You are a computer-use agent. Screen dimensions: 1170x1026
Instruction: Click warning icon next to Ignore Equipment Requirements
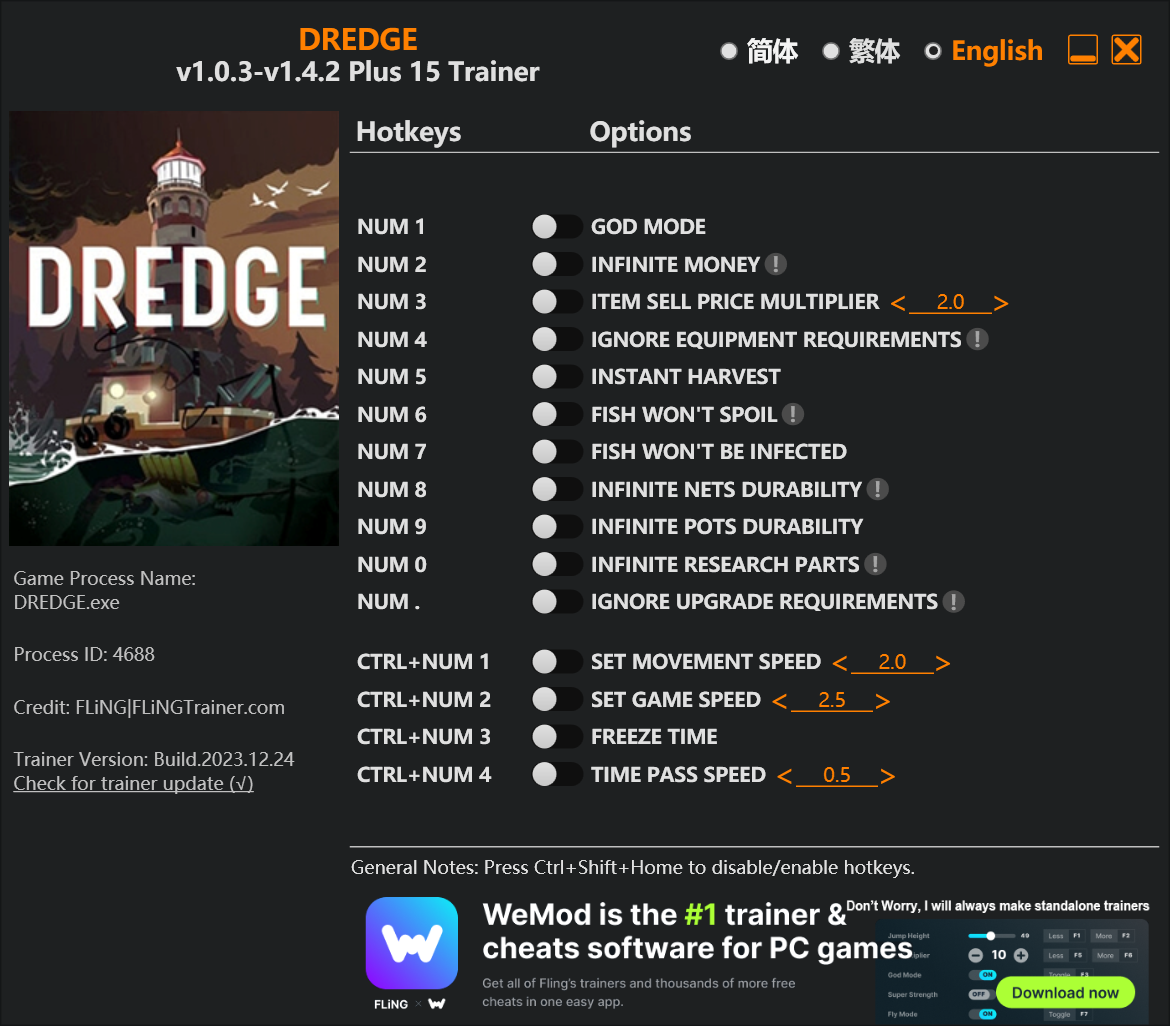tap(977, 340)
